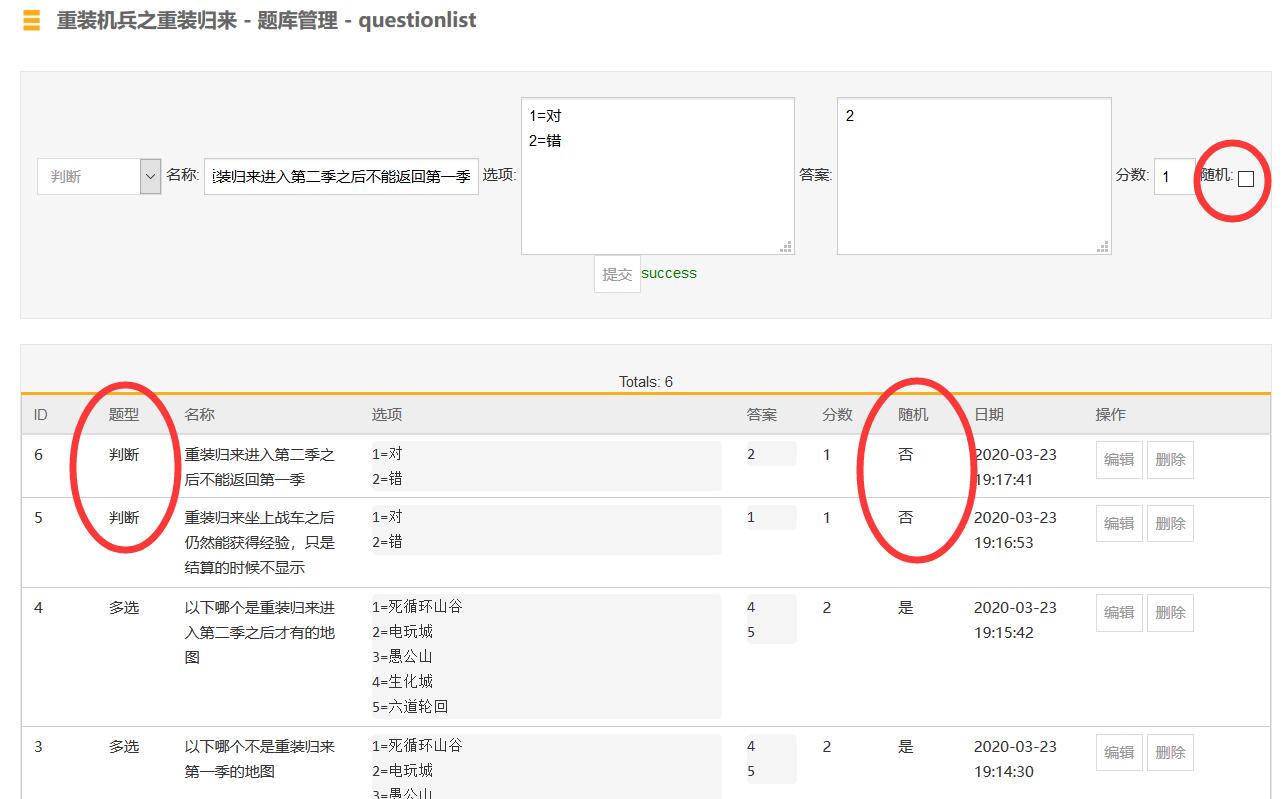Toggle the 随机 random checkbox

pos(1246,179)
